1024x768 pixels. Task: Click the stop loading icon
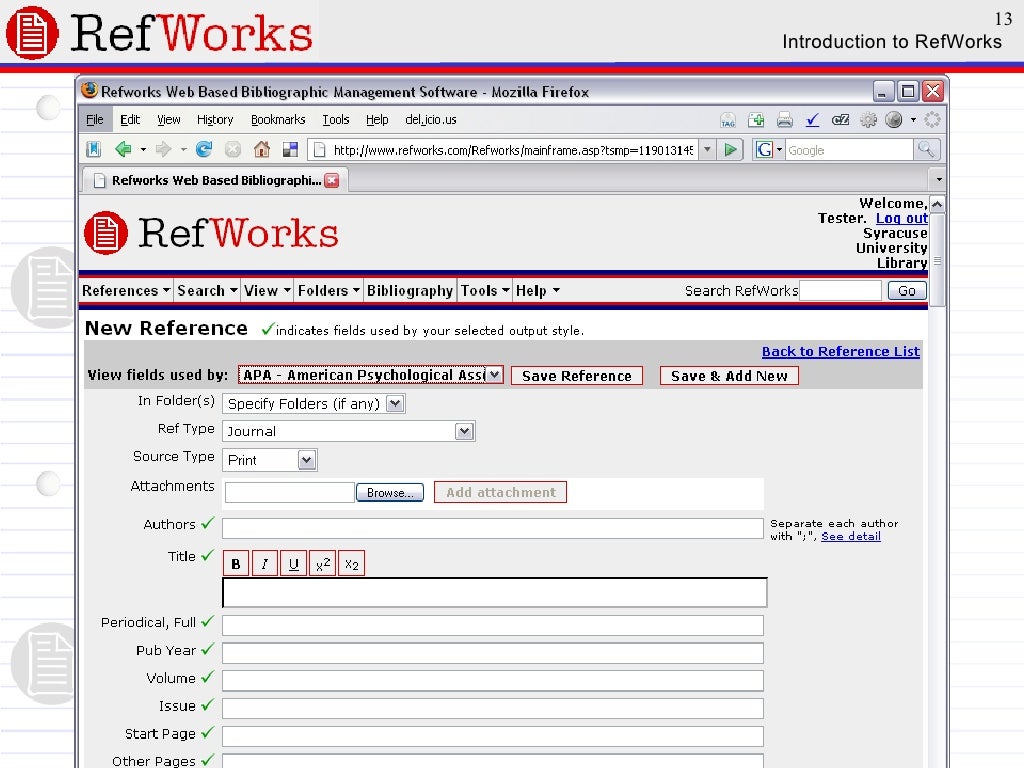[232, 150]
